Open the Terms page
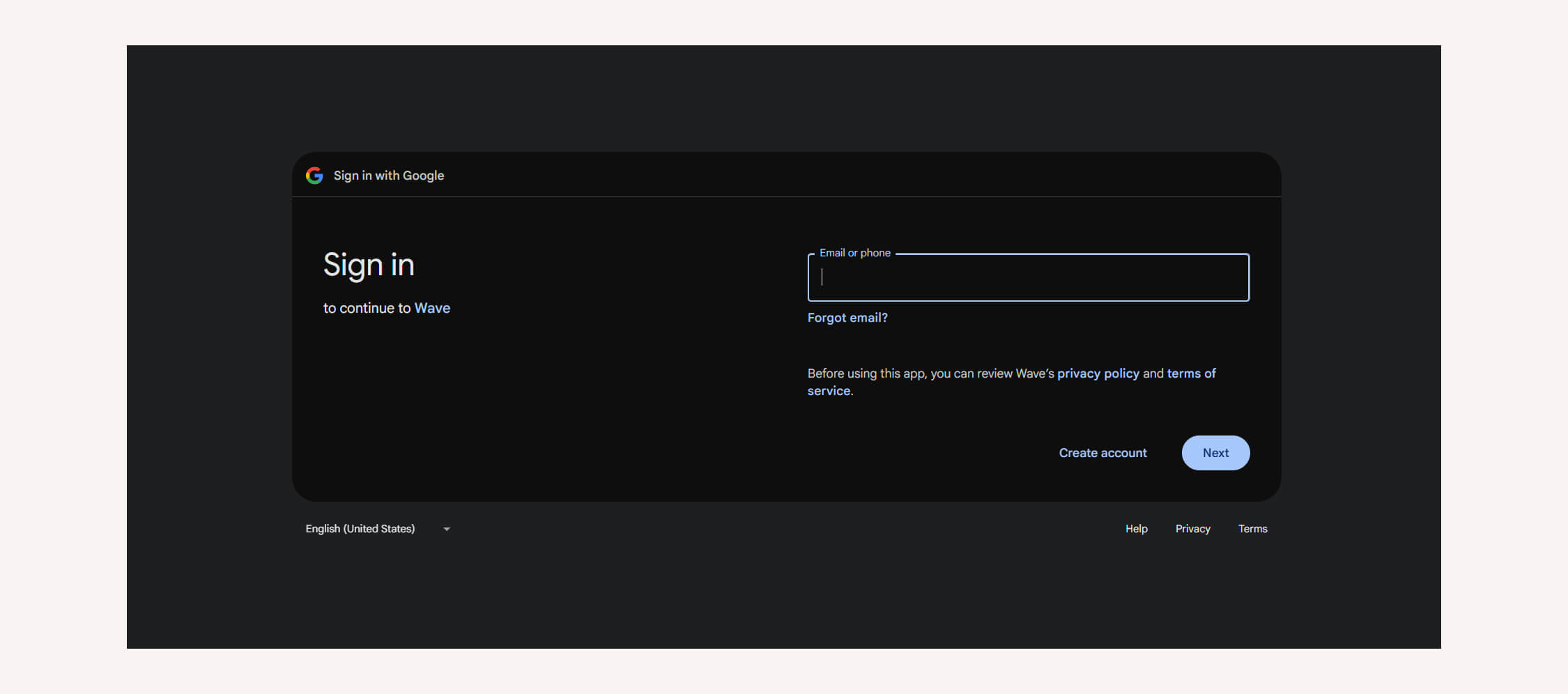The height and width of the screenshot is (694, 1568). coord(1252,528)
